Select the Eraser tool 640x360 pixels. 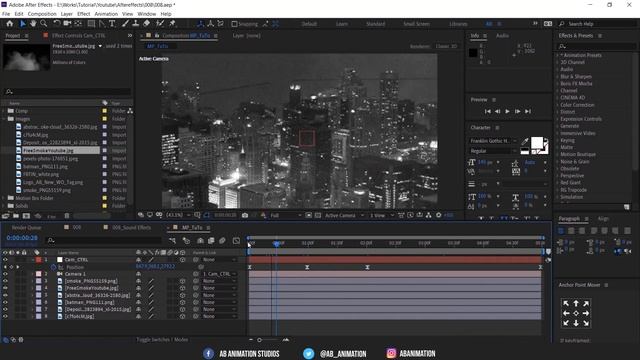tap(147, 24)
